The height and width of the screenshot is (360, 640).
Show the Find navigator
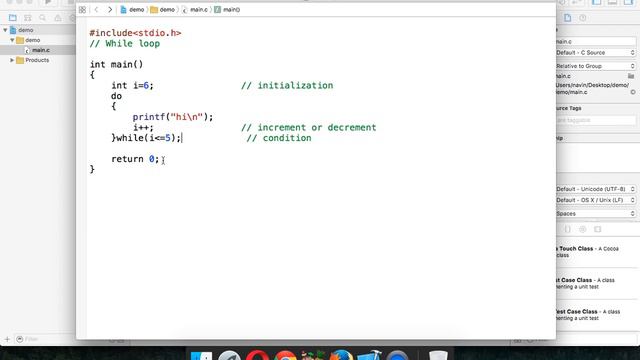click(42, 18)
